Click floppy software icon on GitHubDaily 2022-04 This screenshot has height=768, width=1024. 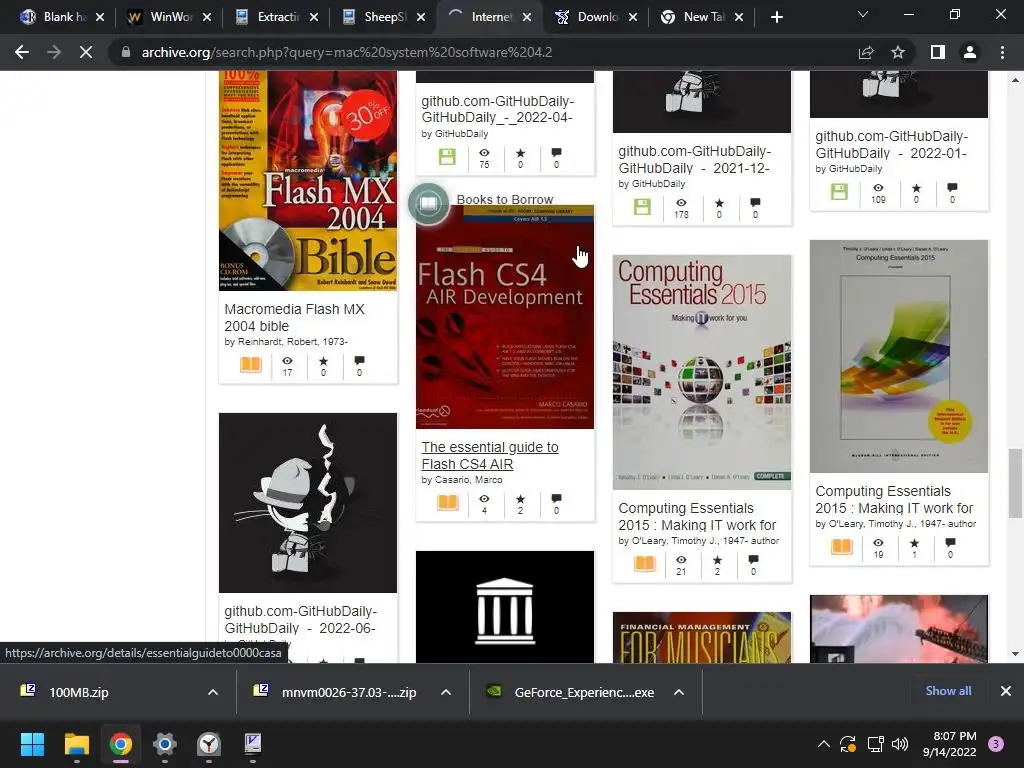[x=447, y=157]
